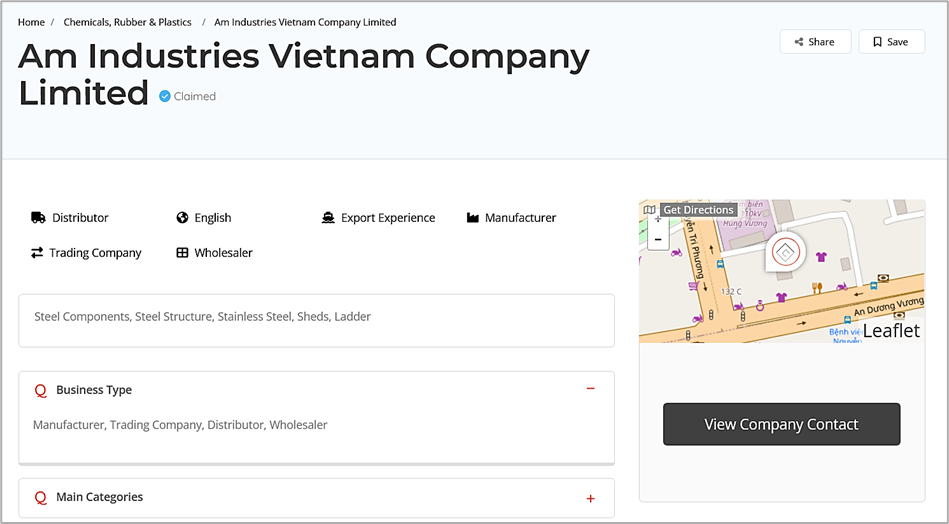Click the English language label
The image size is (949, 524).
coord(212,218)
